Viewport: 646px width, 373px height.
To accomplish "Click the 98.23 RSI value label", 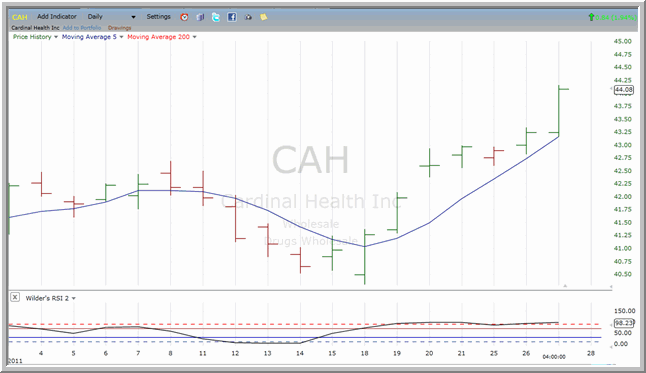I will click(624, 323).
